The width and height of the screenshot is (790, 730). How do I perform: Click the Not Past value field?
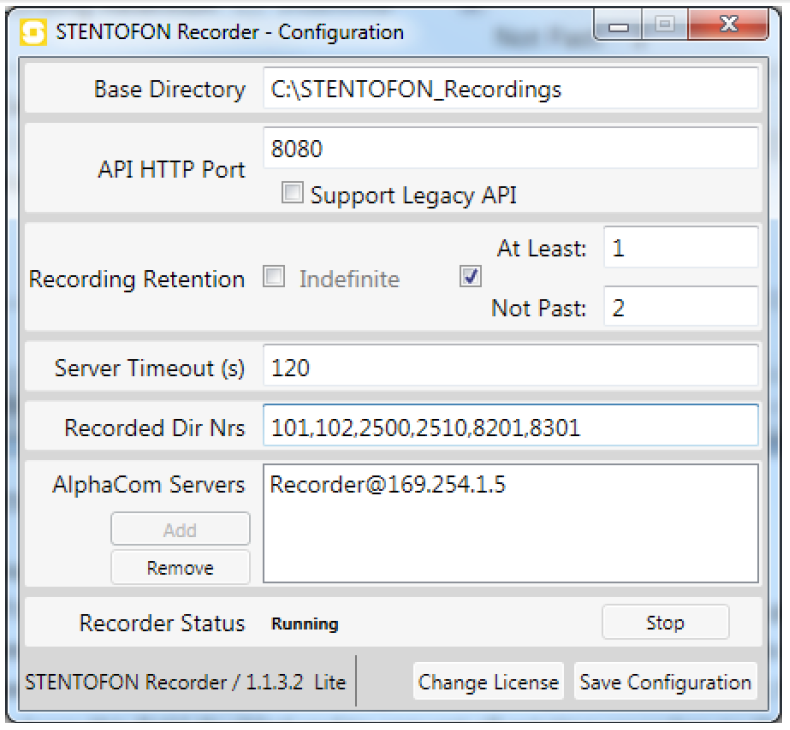[x=680, y=308]
